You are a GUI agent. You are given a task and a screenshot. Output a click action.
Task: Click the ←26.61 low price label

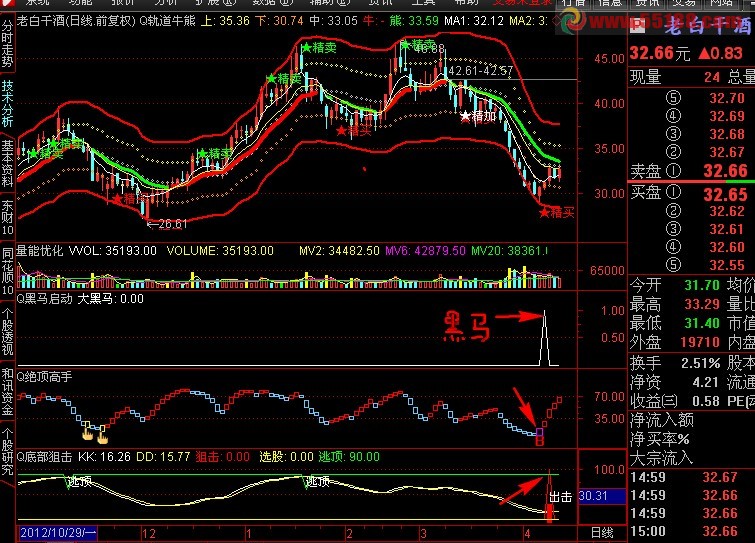point(167,224)
